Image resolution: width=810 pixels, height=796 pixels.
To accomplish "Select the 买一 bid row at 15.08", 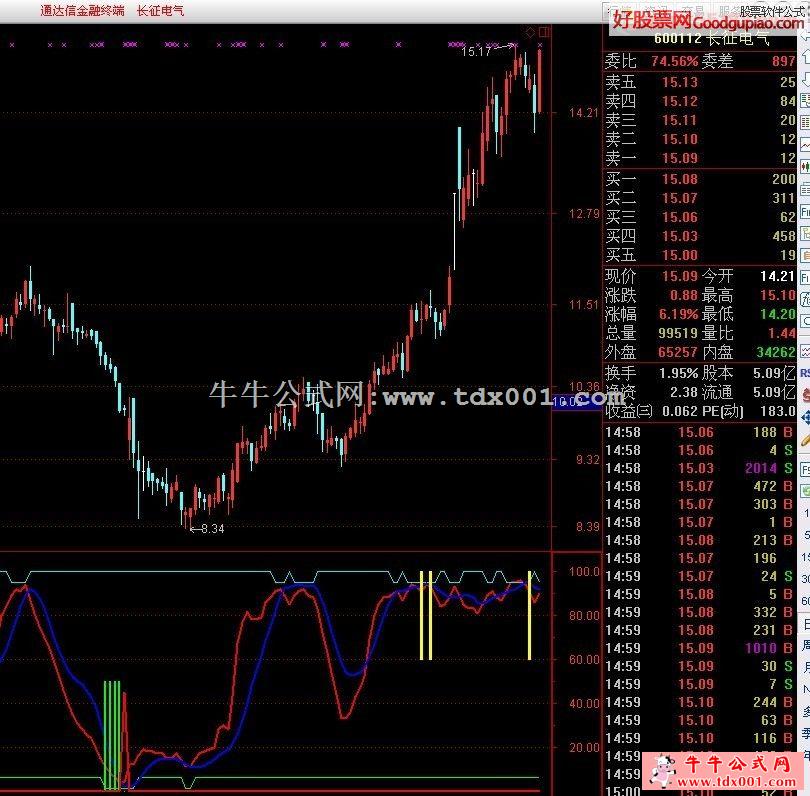I will pos(700,180).
